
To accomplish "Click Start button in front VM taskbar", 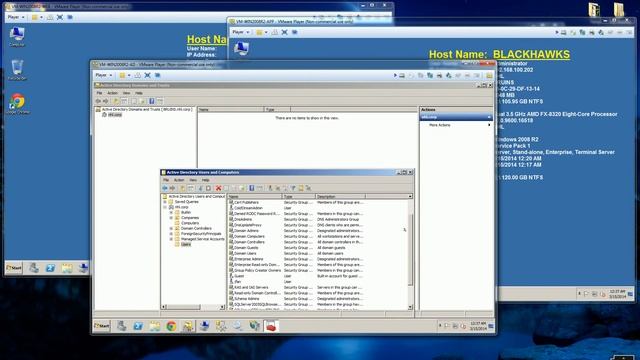I will 102,326.
